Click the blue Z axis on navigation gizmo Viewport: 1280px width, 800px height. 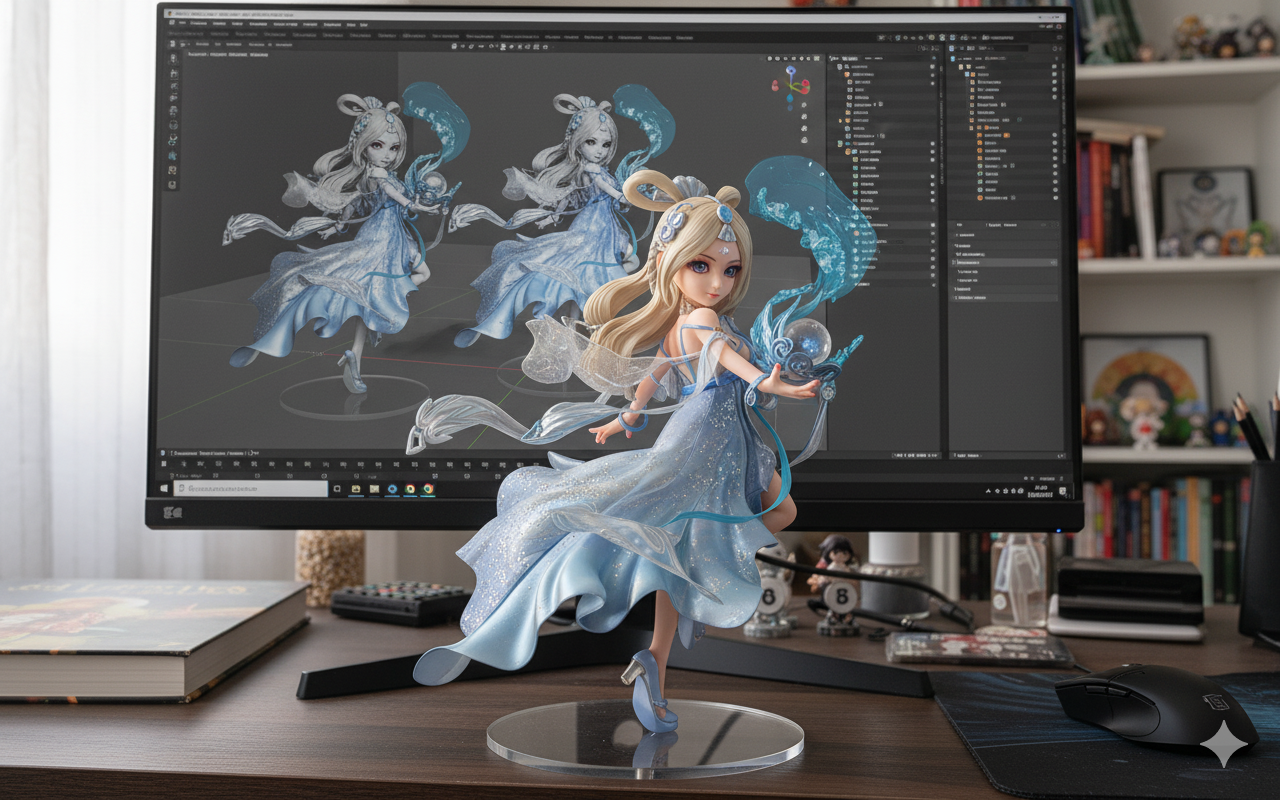click(x=790, y=72)
